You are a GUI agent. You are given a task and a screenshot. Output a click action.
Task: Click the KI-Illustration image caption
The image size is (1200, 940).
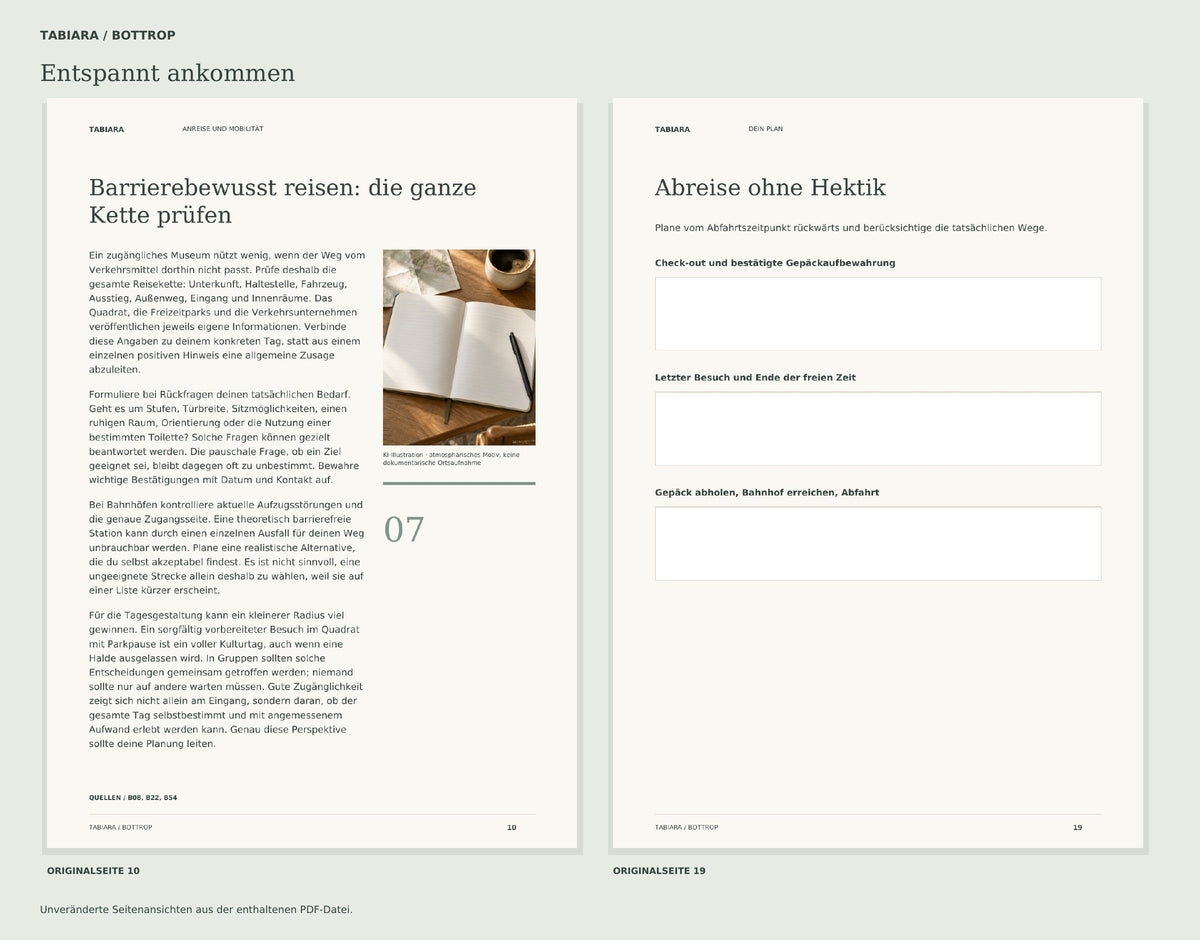pyautogui.click(x=451, y=459)
